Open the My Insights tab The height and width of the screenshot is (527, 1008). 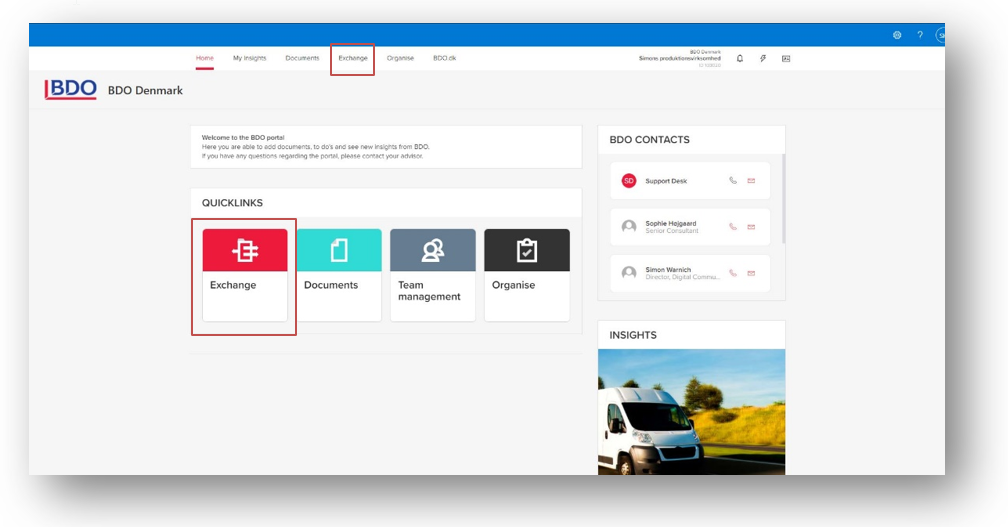[x=249, y=58]
